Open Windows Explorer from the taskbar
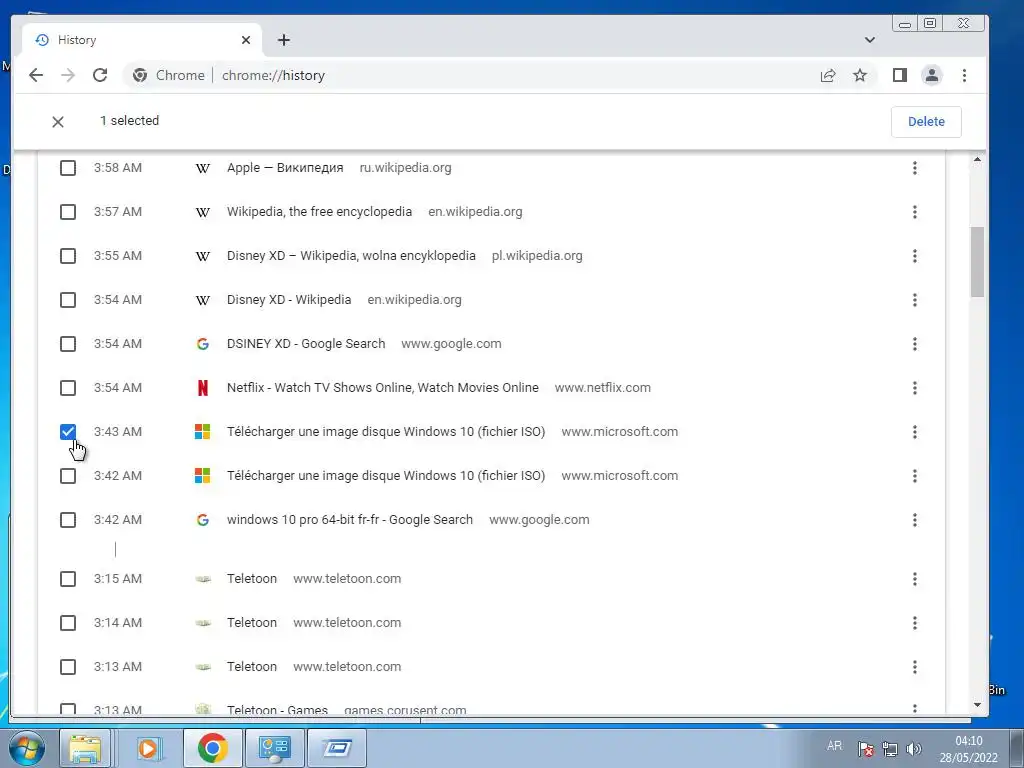The image size is (1024, 768). coord(85,748)
